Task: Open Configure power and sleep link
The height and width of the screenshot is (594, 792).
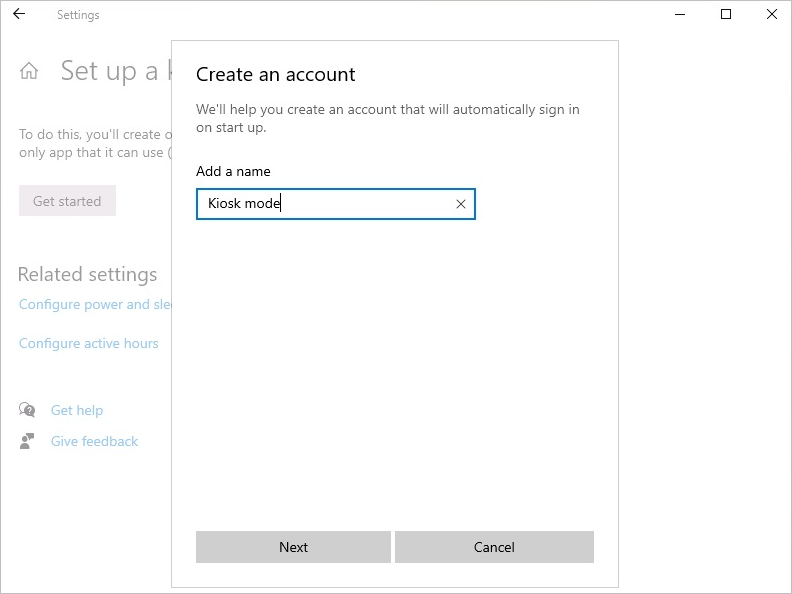Action: click(x=95, y=304)
